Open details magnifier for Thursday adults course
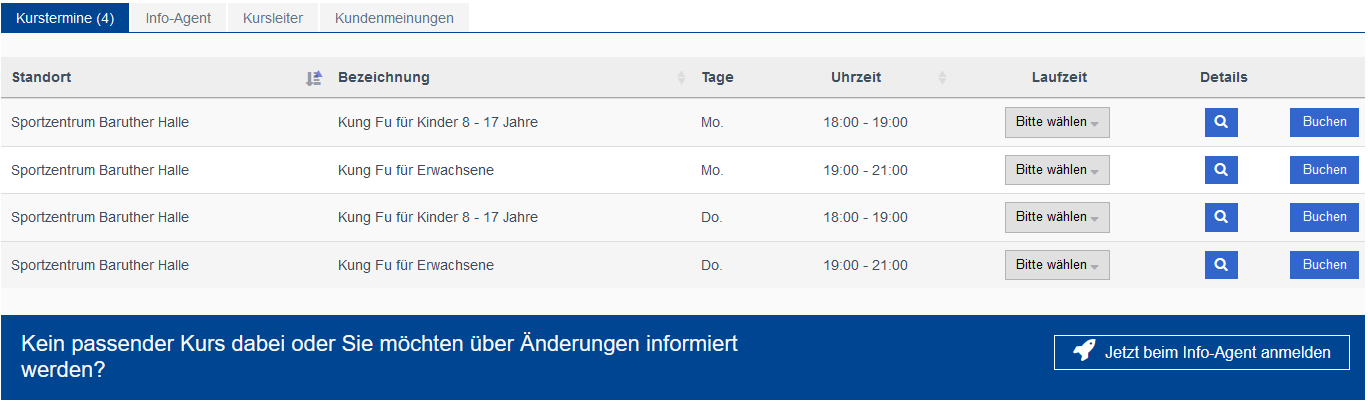This screenshot has width=1368, height=403. pyautogui.click(x=1221, y=265)
